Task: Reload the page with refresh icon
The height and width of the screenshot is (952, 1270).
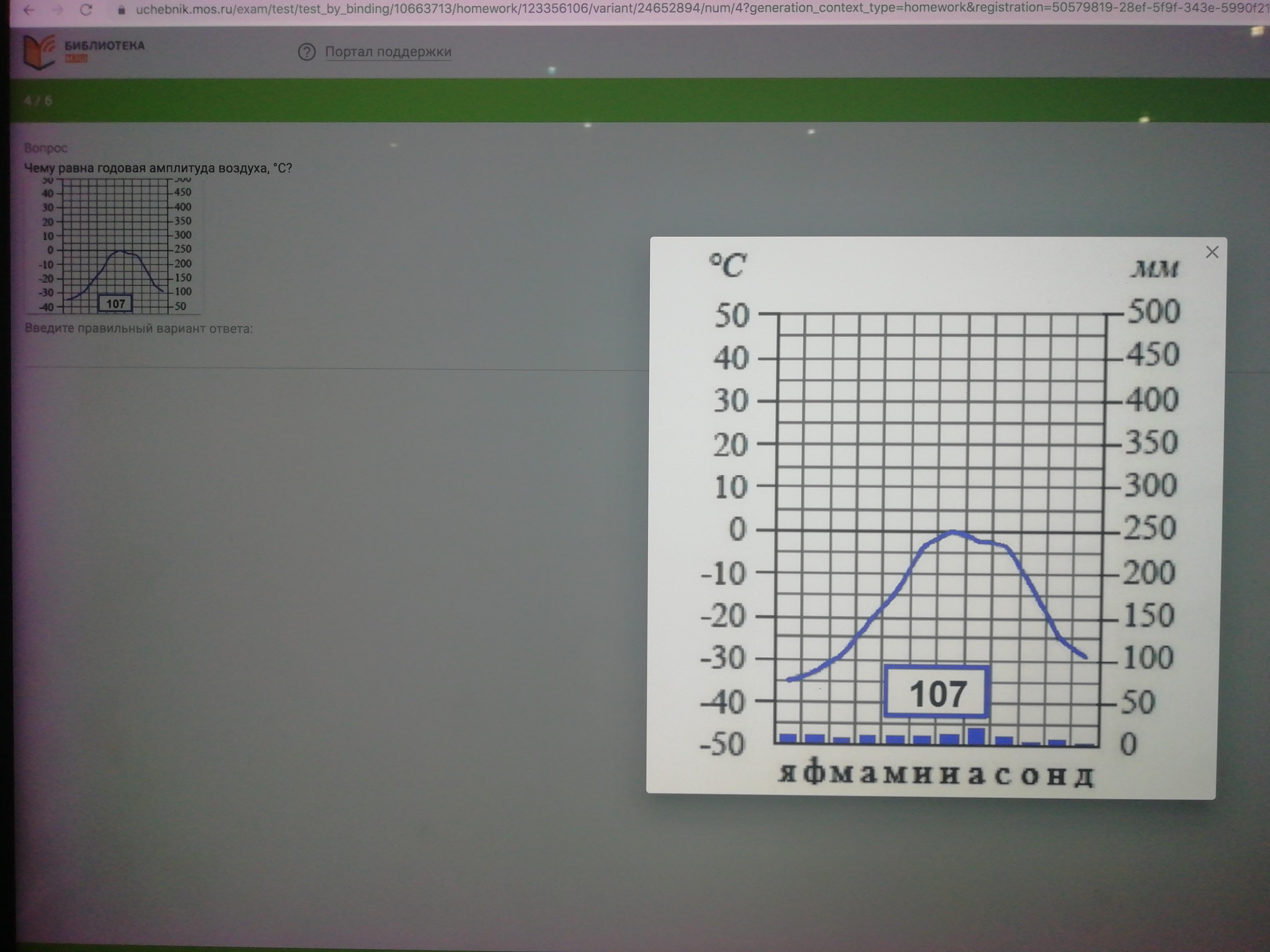Action: click(86, 10)
